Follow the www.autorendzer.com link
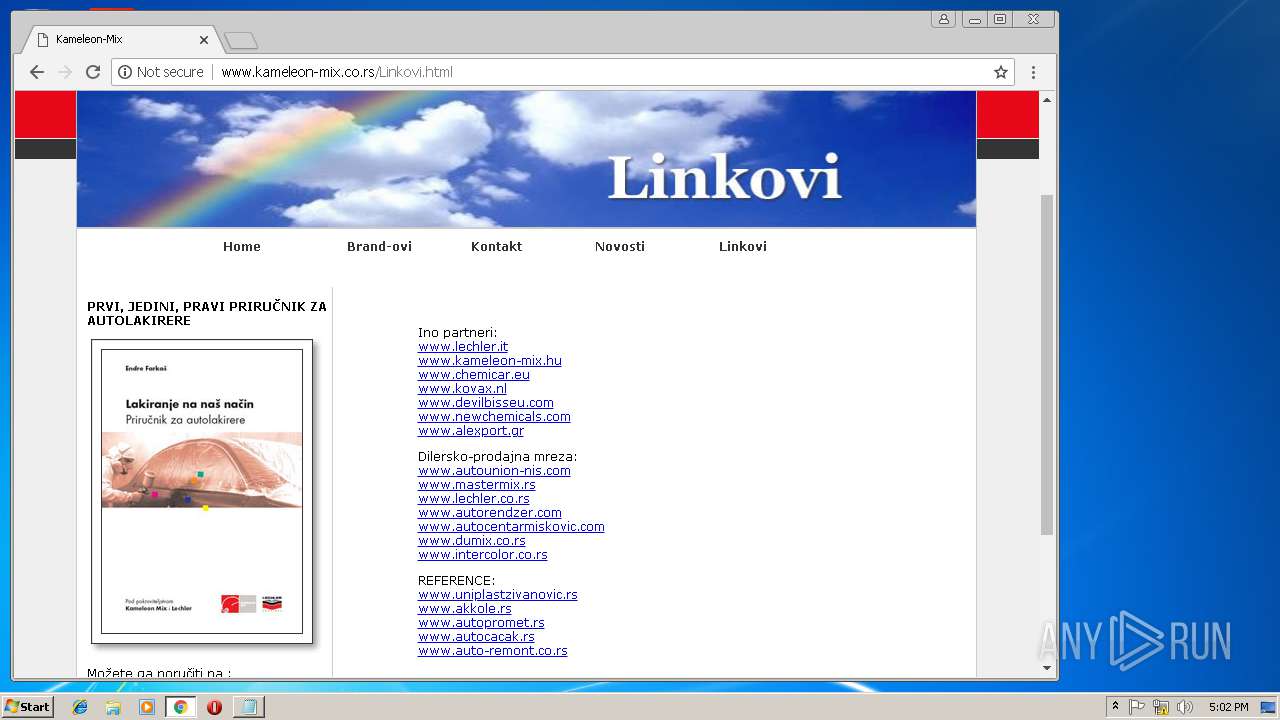The width and height of the screenshot is (1280, 720). click(490, 513)
